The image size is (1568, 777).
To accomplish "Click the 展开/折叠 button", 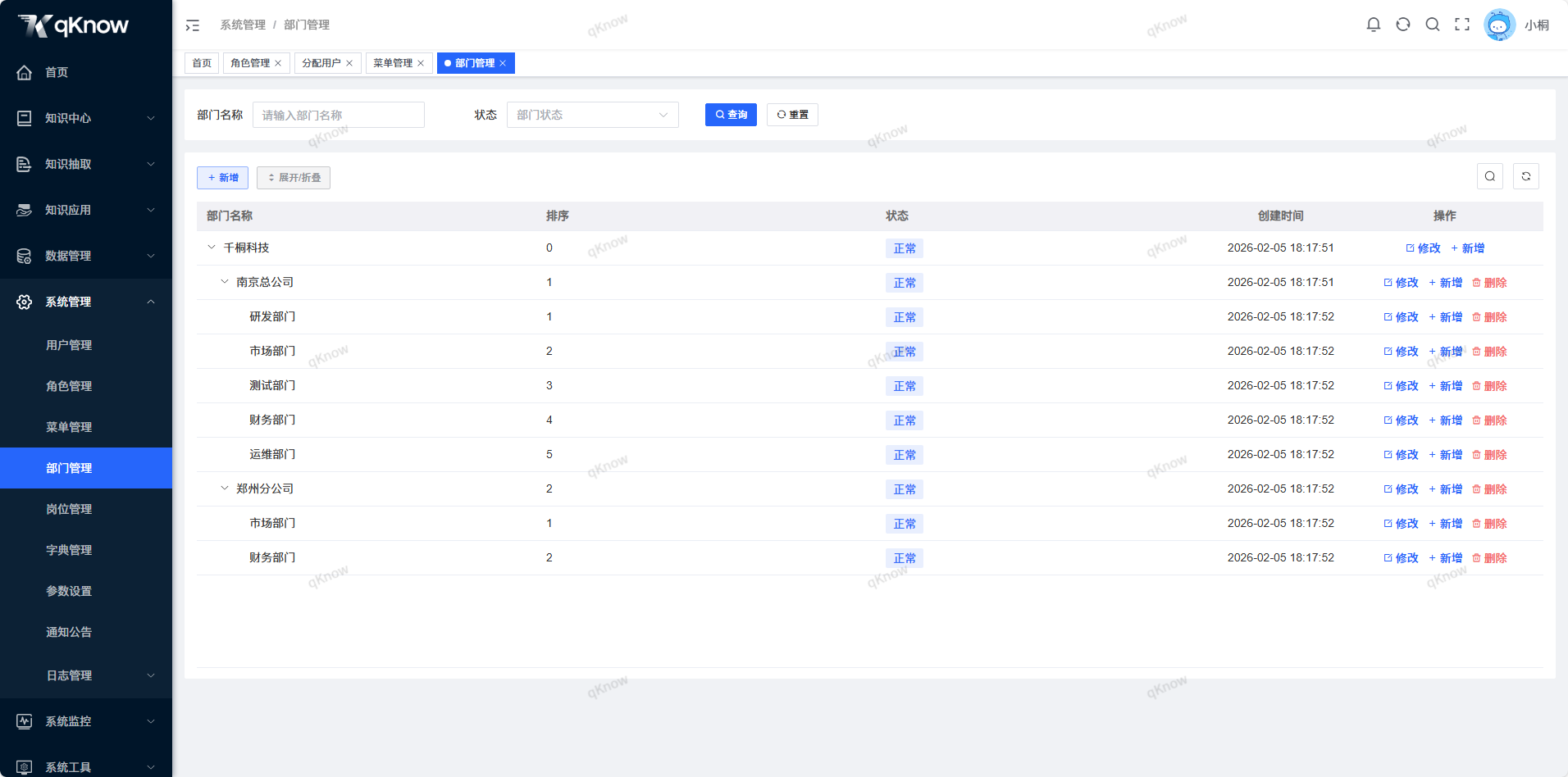I will tap(294, 178).
